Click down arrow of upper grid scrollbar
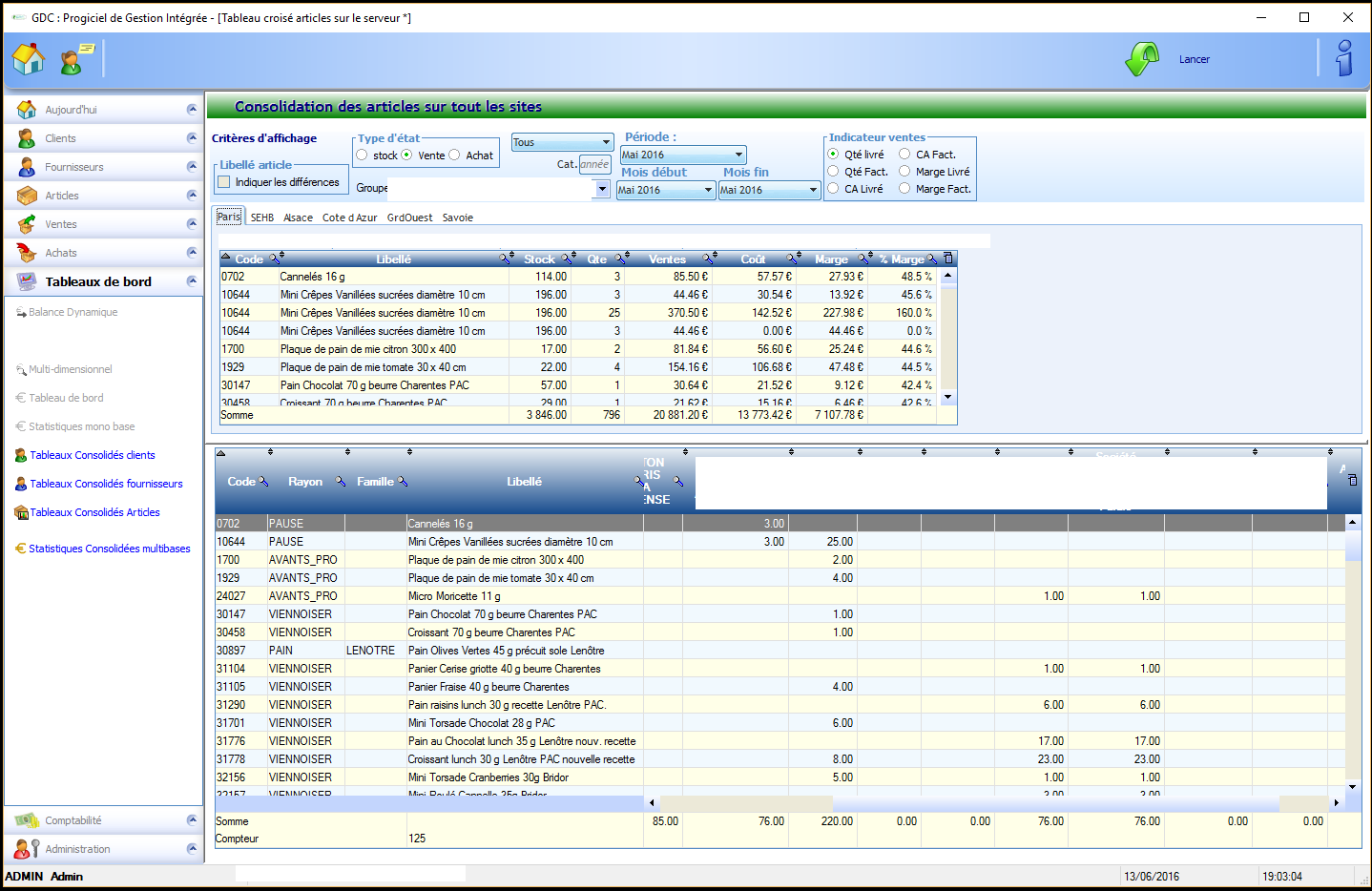 [x=947, y=396]
